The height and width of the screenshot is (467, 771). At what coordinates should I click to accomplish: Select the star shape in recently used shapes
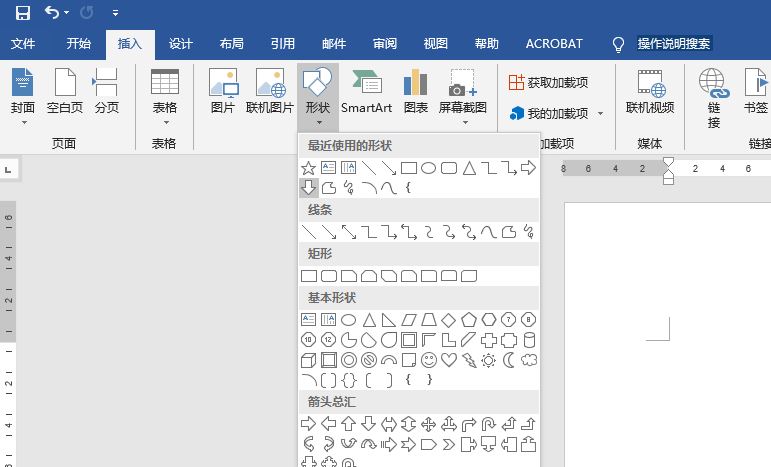pos(308,168)
